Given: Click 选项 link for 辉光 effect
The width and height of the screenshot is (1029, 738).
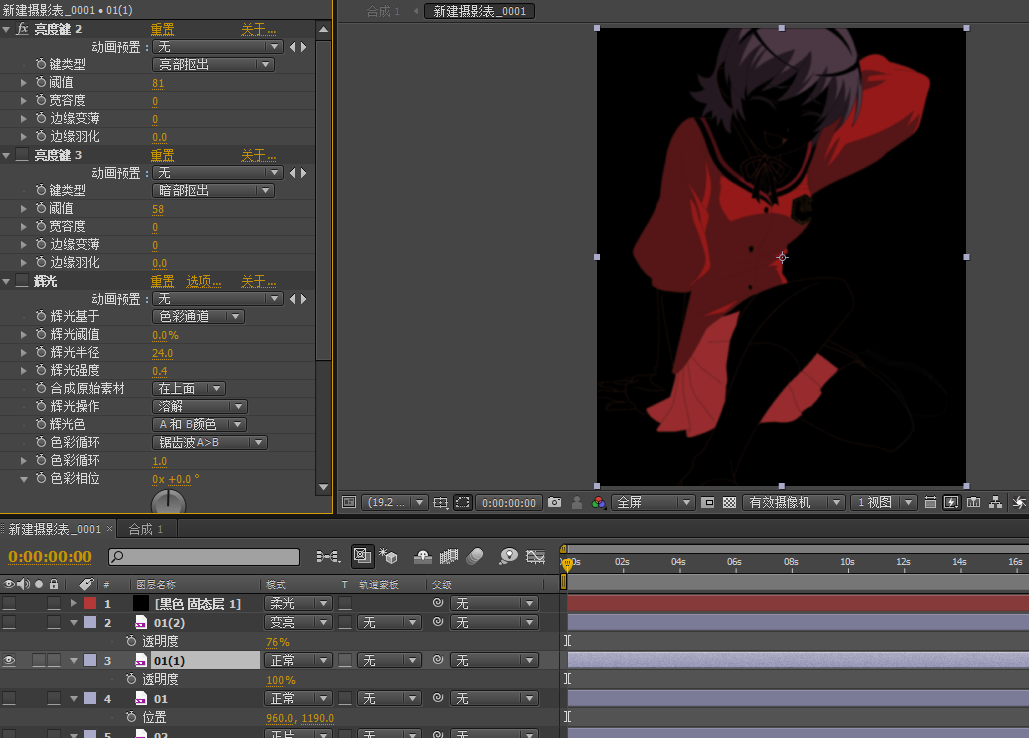Looking at the screenshot, I should pos(204,281).
